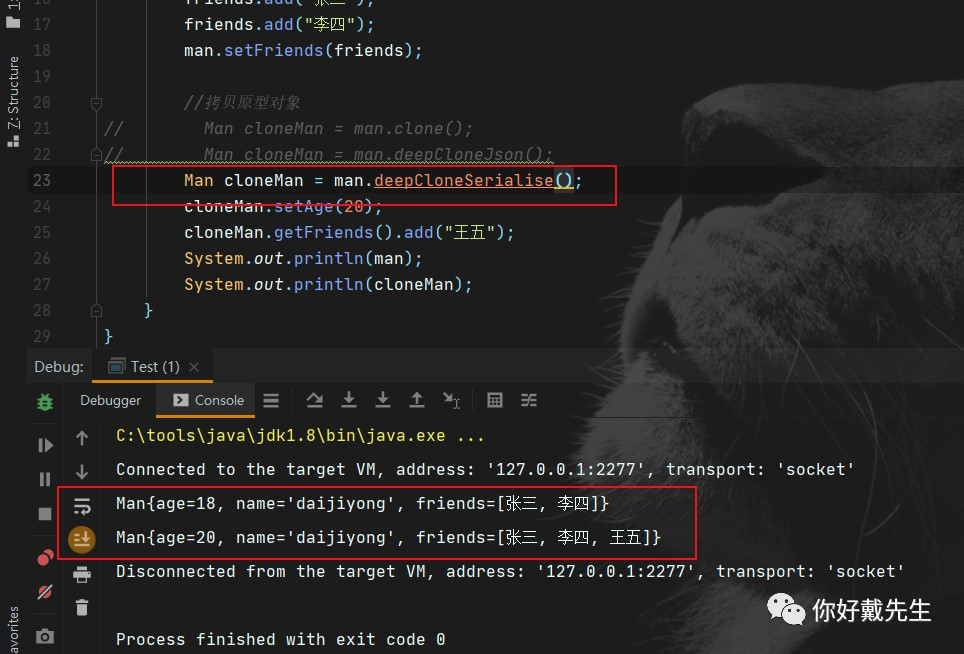
Task: Click Trace Current Stream Chain icon
Action: pyautogui.click(x=529, y=400)
